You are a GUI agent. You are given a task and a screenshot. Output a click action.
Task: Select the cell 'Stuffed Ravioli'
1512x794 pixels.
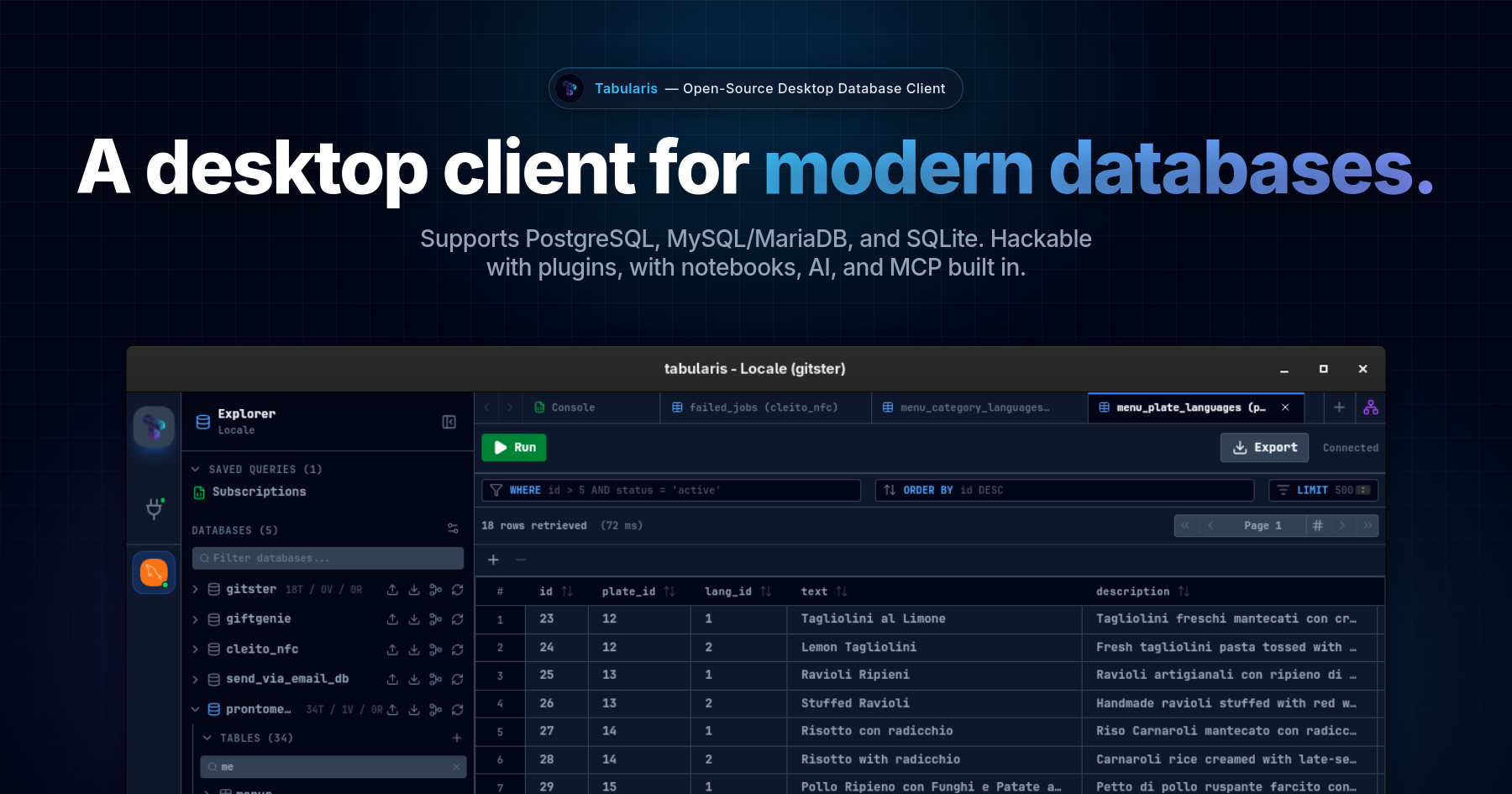coord(934,703)
